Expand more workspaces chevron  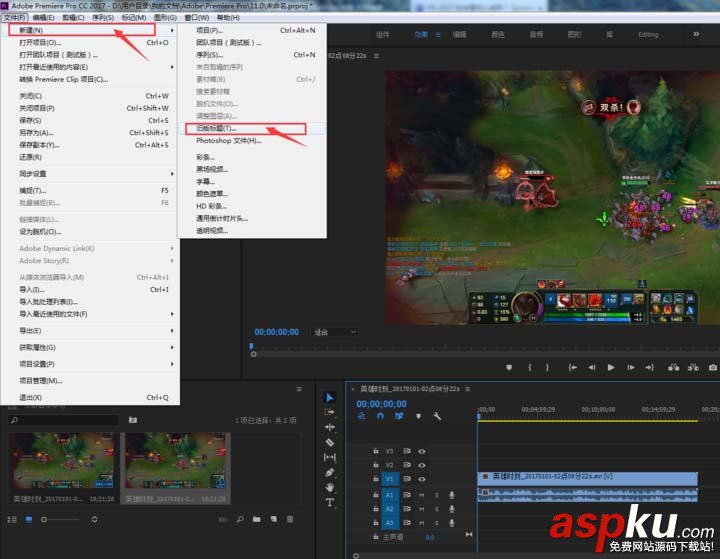(x=696, y=34)
